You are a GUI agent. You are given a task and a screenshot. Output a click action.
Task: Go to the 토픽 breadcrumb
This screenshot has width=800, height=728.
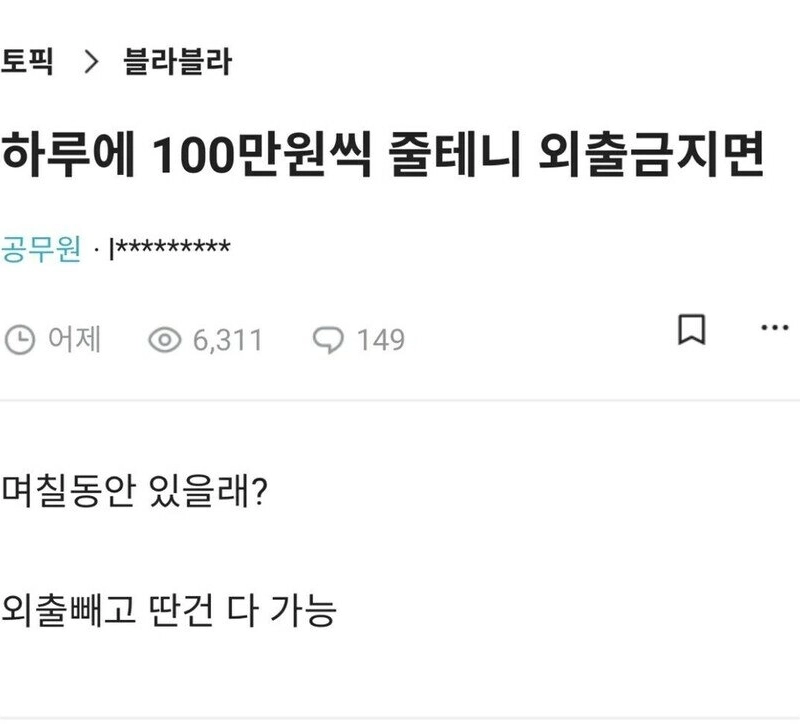click(x=27, y=63)
